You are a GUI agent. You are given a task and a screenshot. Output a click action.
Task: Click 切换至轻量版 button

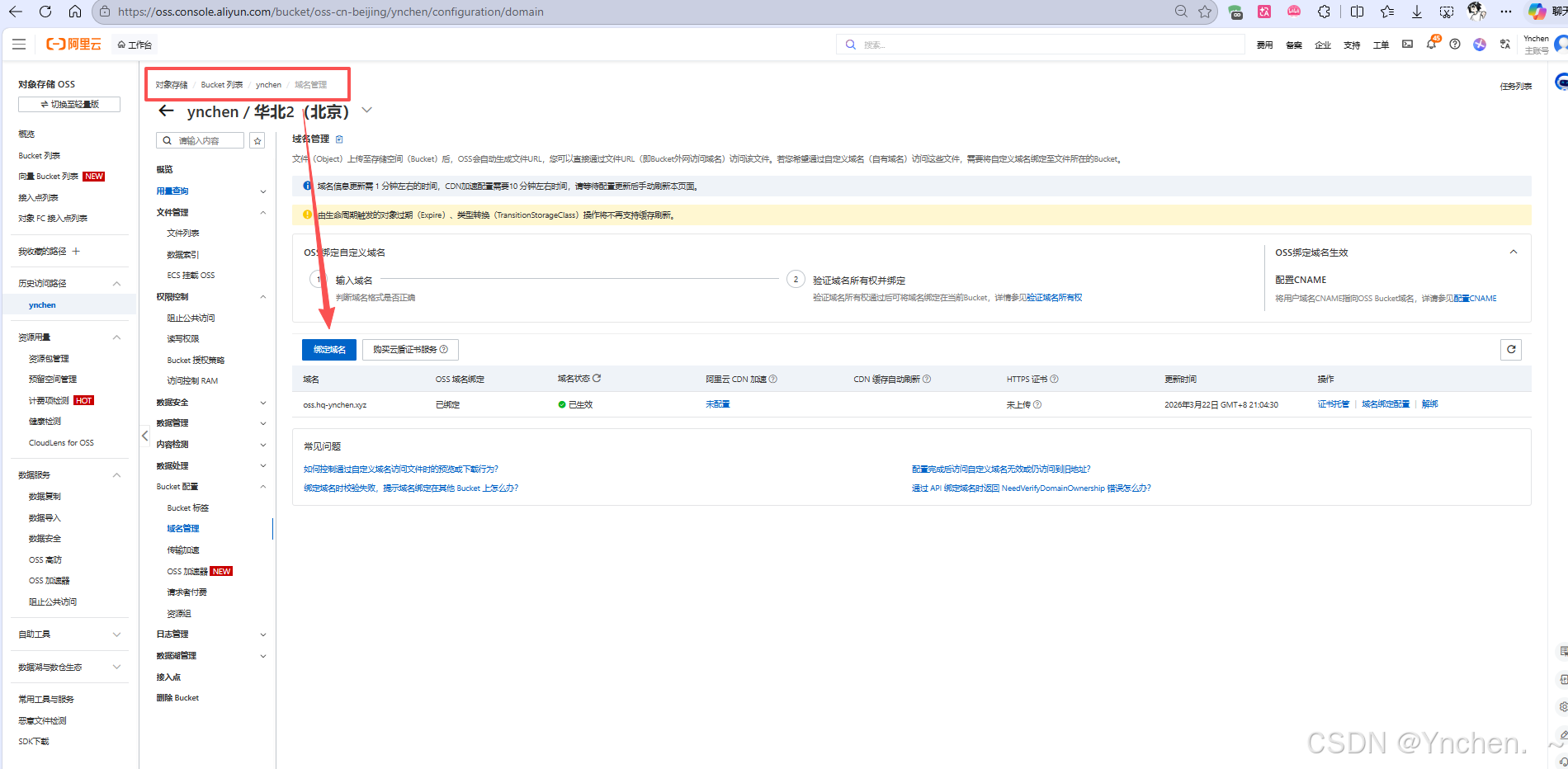point(69,104)
